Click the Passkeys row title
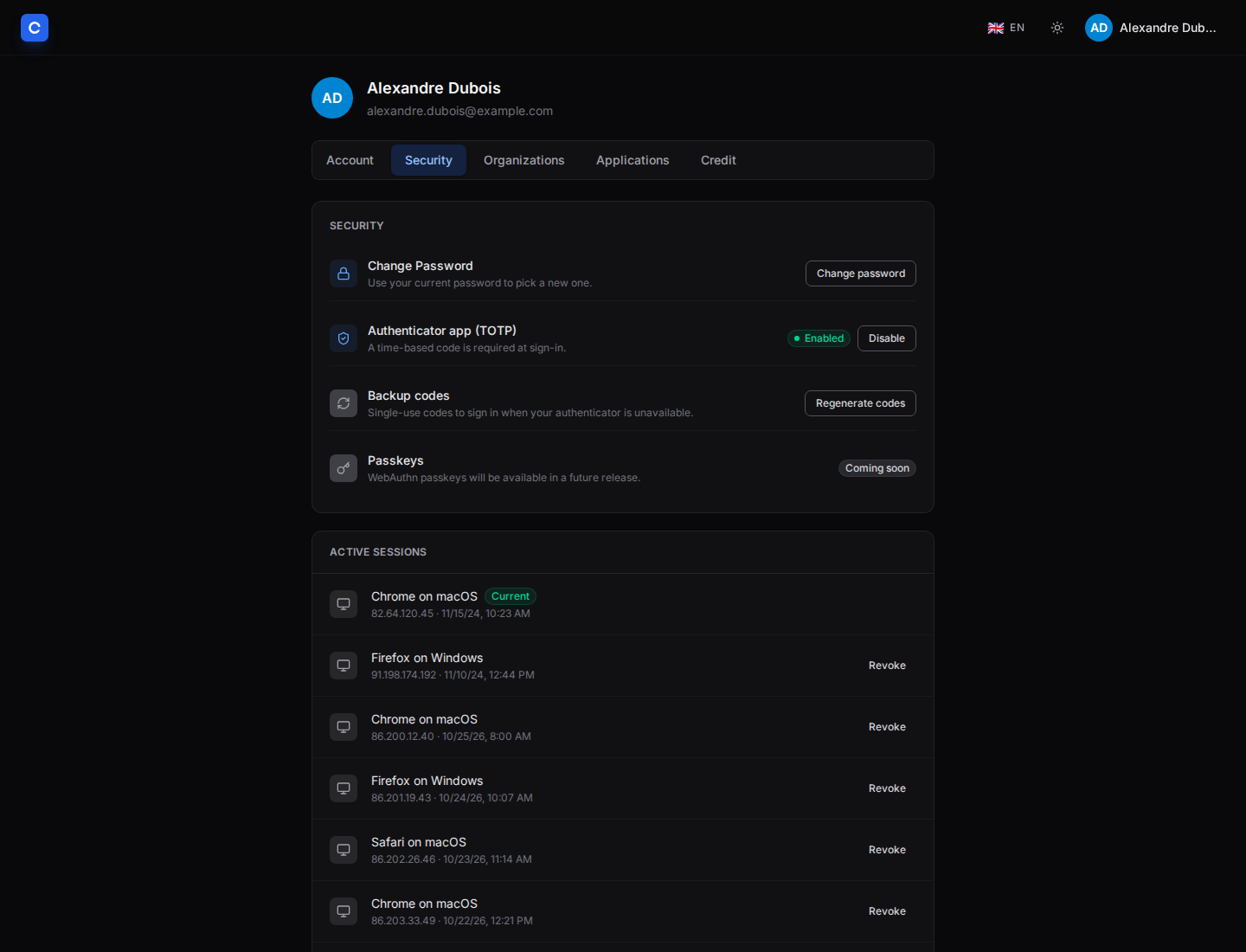This screenshot has width=1246, height=952. tap(395, 460)
